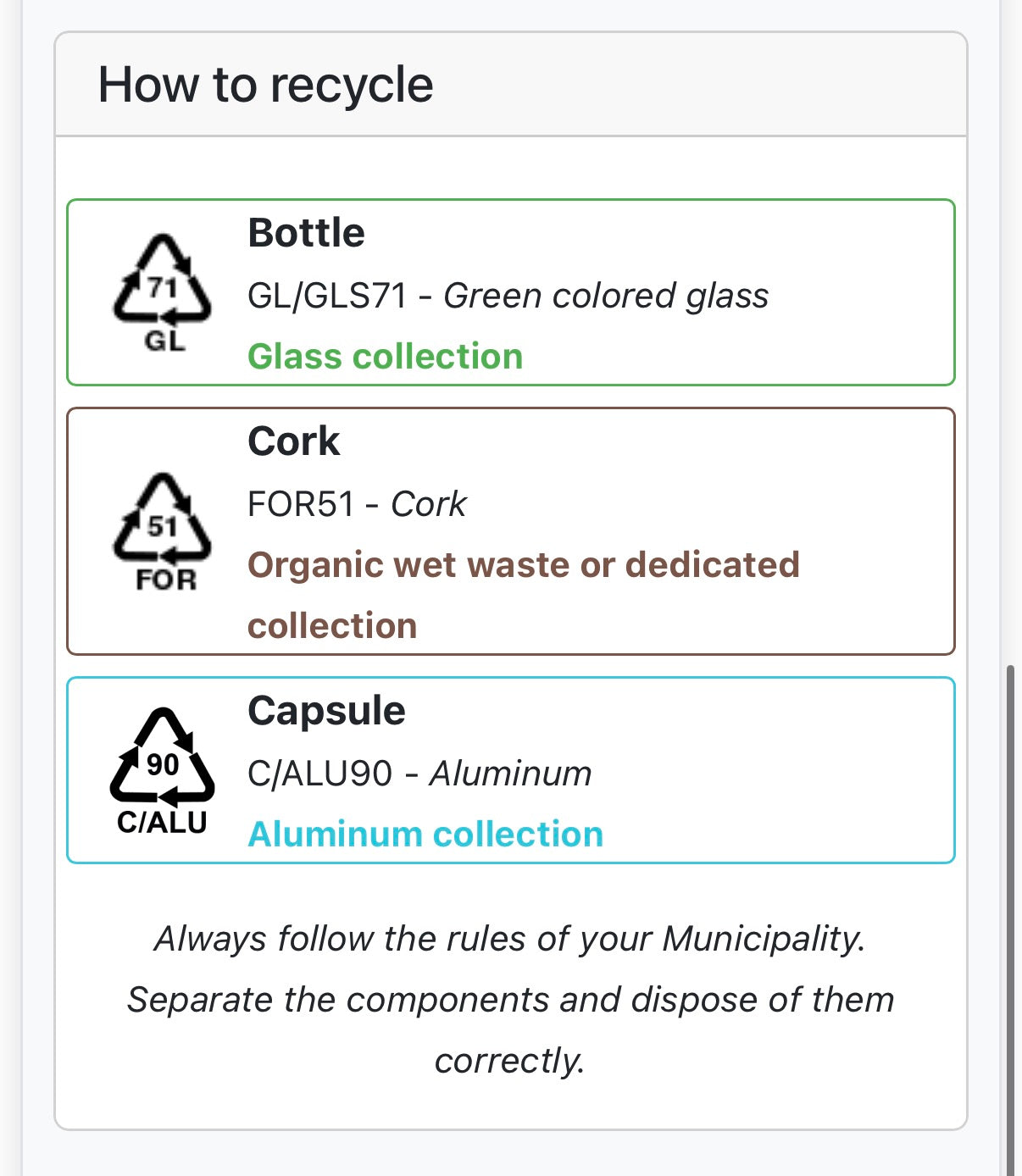Click the italic "Cork" material description
The width and height of the screenshot is (1022, 1176).
click(x=428, y=505)
